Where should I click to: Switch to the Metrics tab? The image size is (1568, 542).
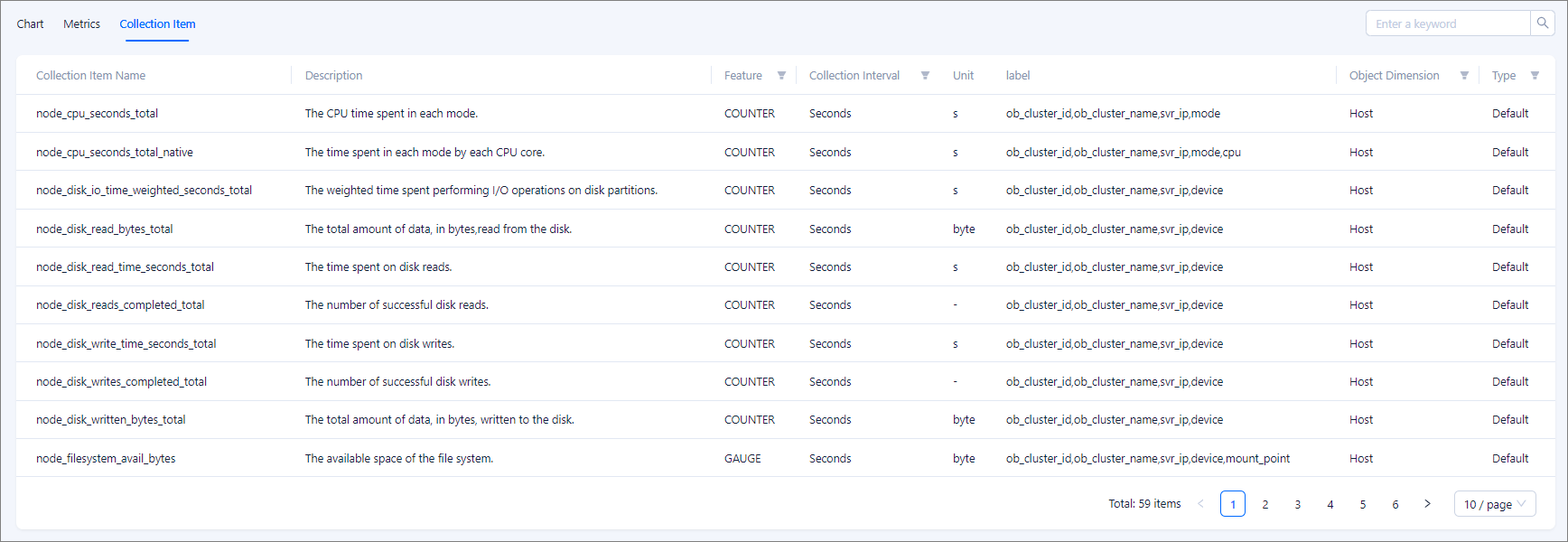tap(81, 24)
